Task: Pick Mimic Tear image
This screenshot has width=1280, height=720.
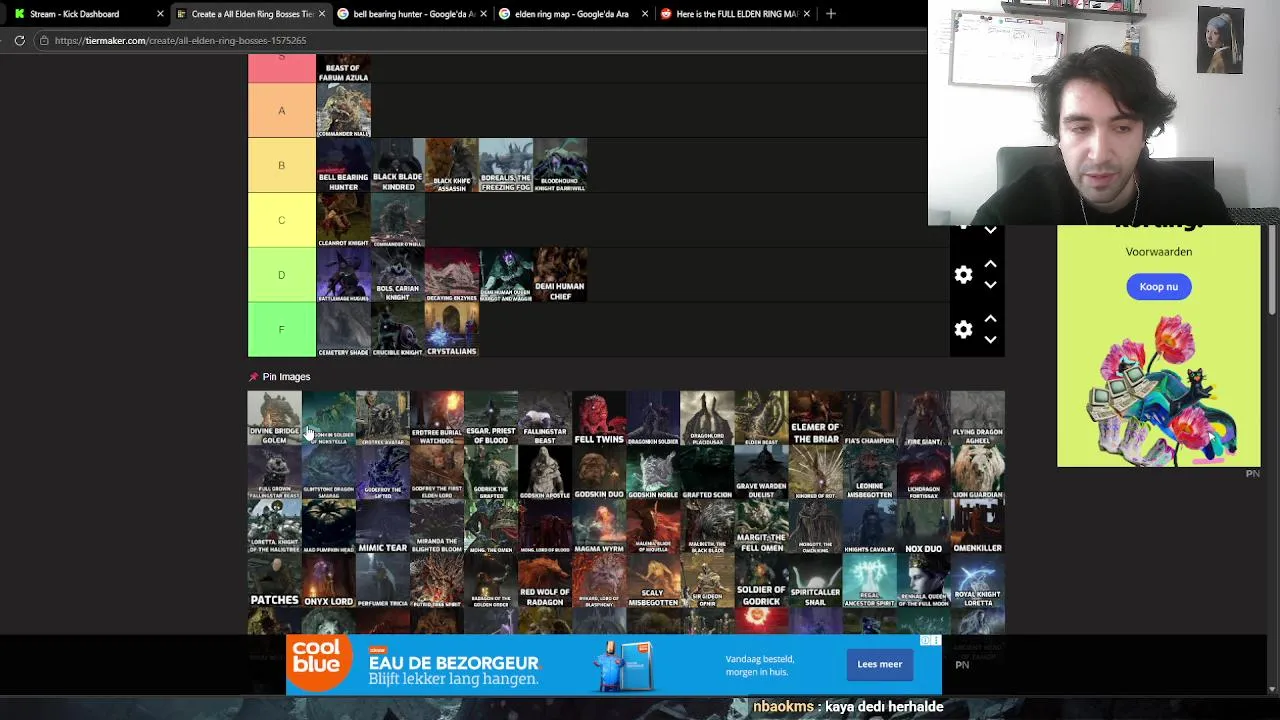Action: [x=382, y=526]
